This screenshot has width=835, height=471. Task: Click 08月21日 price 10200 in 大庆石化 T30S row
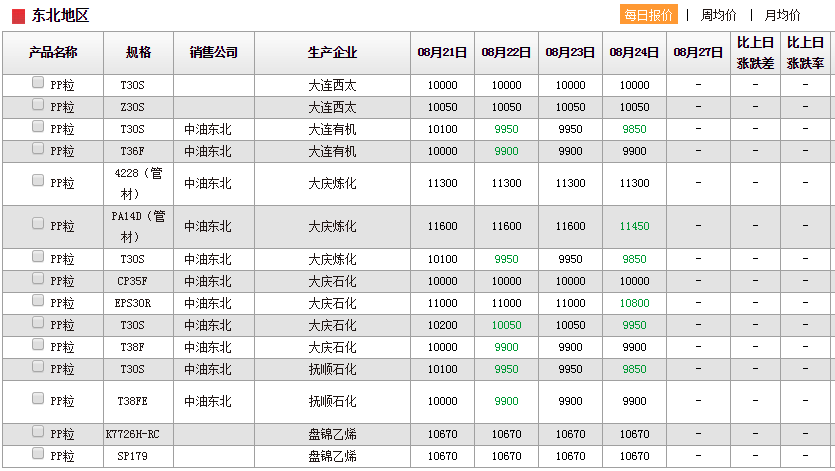[x=443, y=325]
